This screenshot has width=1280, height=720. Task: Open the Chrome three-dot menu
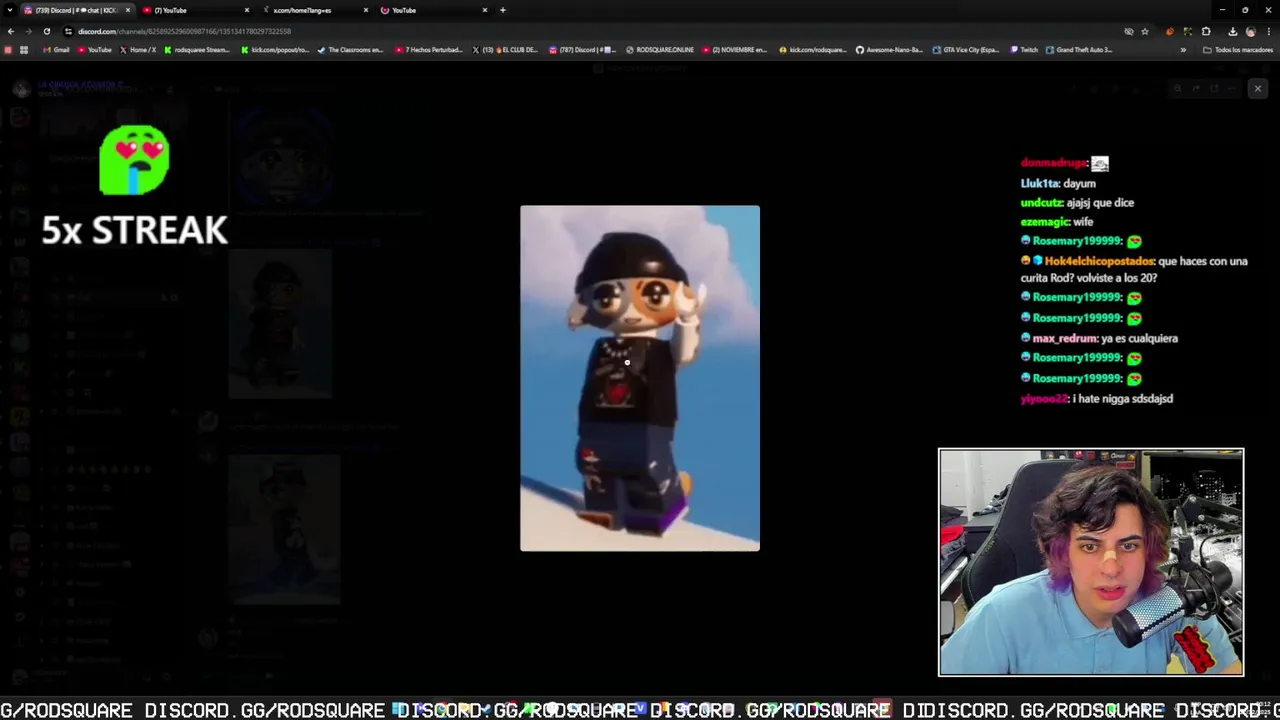tap(1268, 31)
